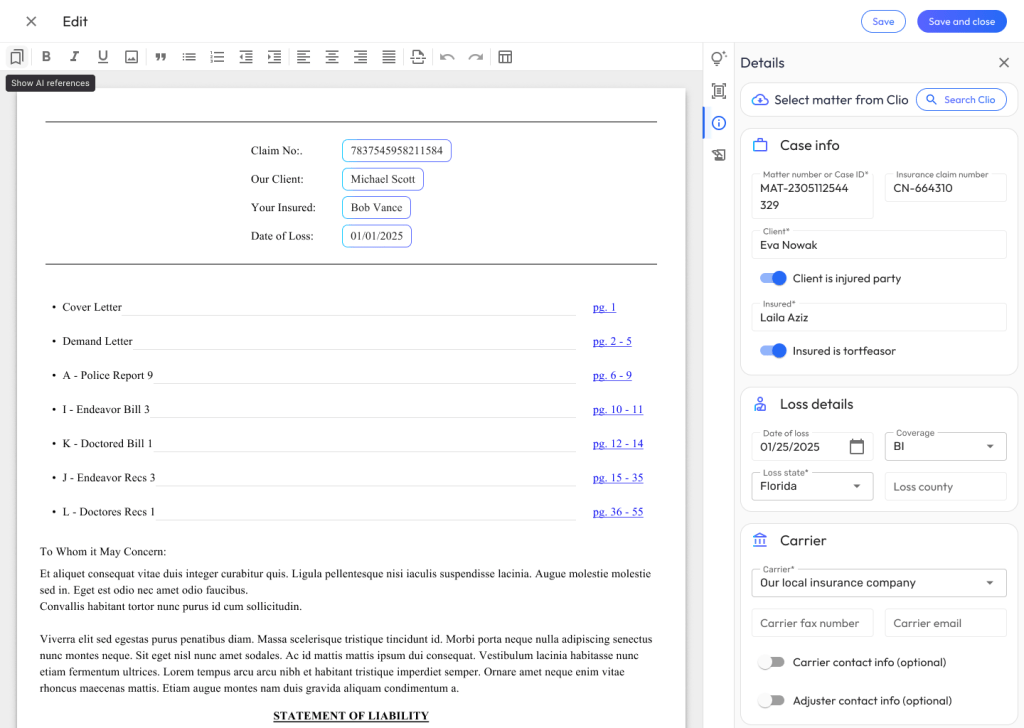This screenshot has height=728, width=1024.
Task: Insert a page break
Action: (x=418, y=57)
